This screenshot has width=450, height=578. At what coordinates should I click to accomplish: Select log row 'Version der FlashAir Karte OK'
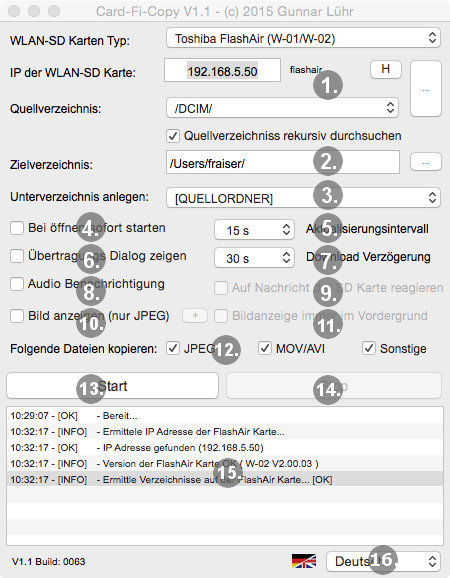(225, 463)
